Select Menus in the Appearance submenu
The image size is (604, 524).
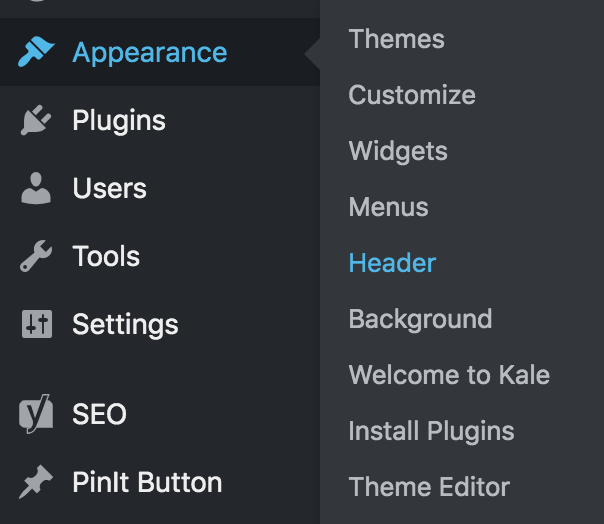pyautogui.click(x=388, y=208)
